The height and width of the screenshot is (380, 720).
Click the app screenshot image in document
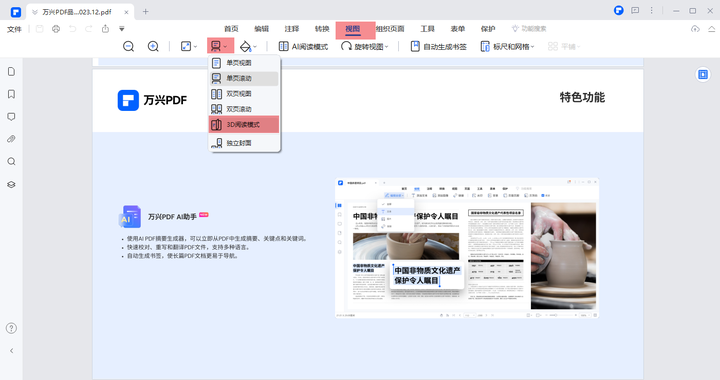(467, 248)
